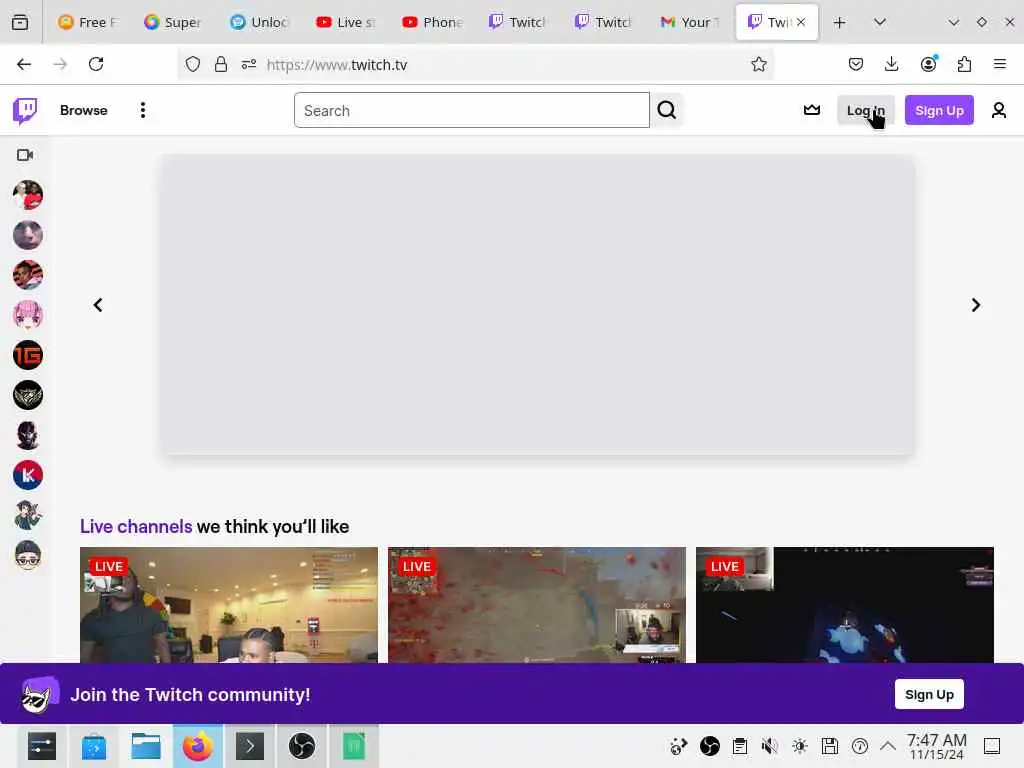Open the first sidebar channel avatar with red heart

click(27, 195)
